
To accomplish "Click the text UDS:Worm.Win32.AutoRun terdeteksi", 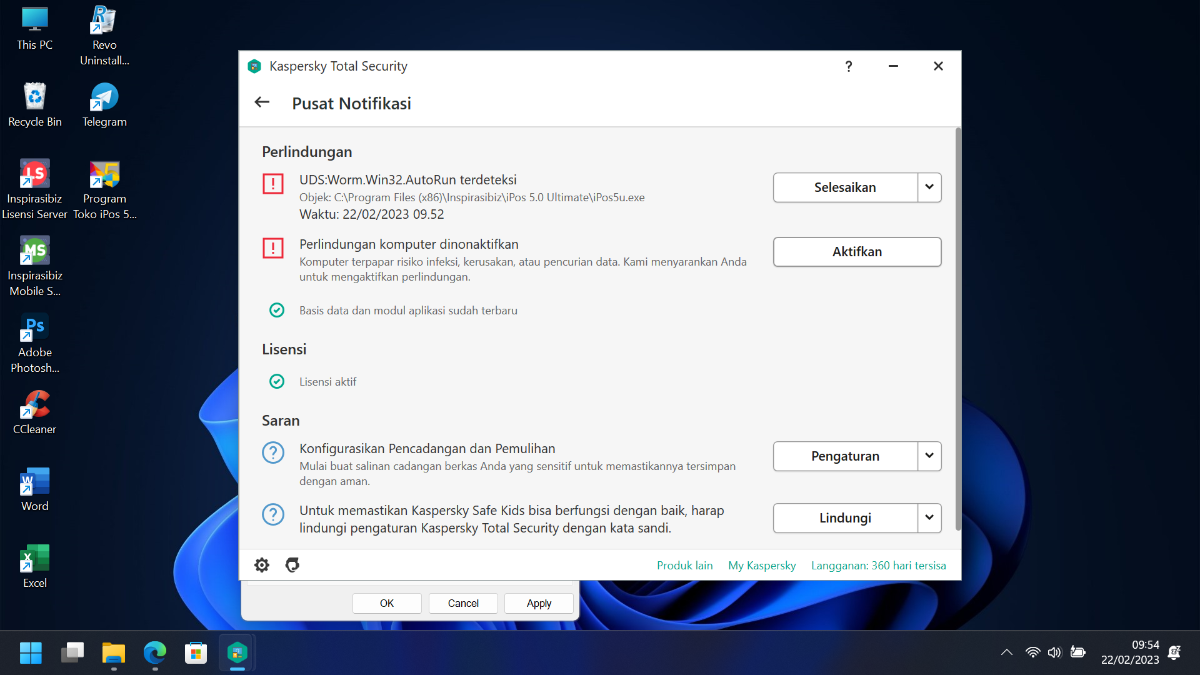I will tap(408, 180).
